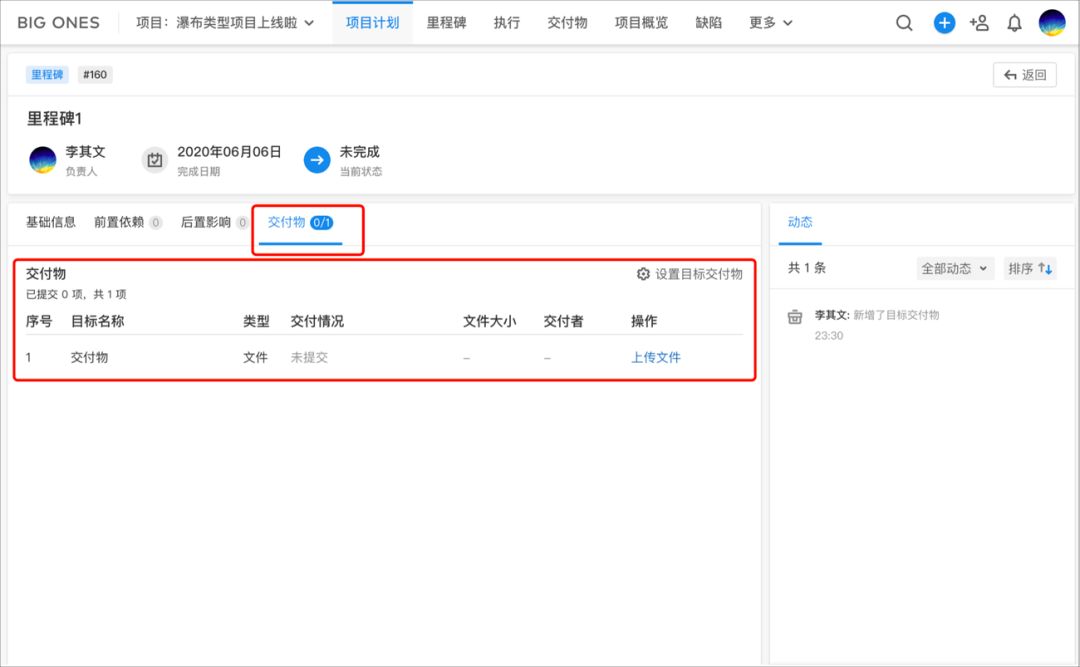This screenshot has width=1080, height=667.
Task: Click the 里程碑 type tag
Action: click(x=47, y=74)
